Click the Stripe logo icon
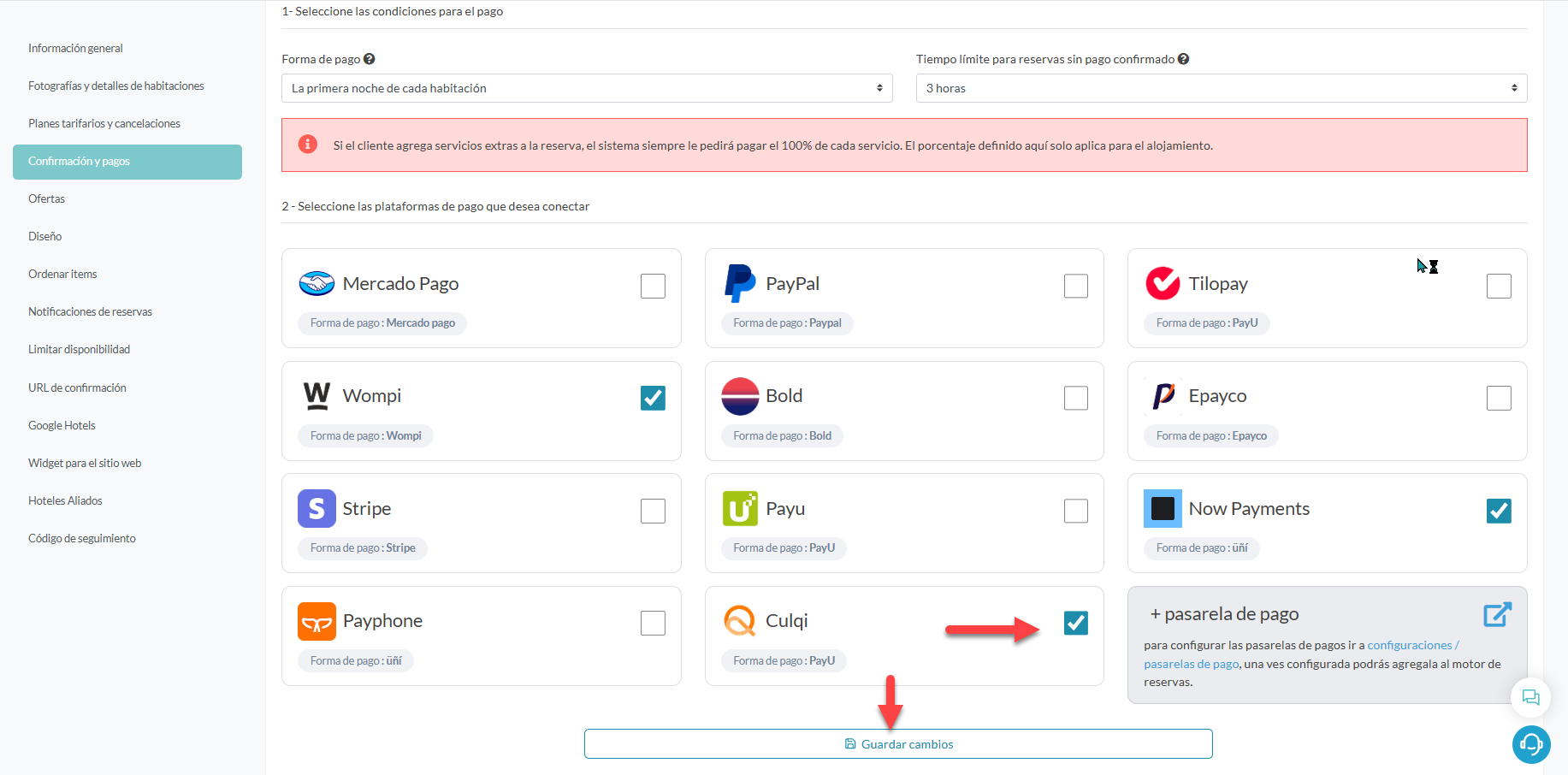Viewport: 1568px width, 775px height. pyautogui.click(x=317, y=509)
